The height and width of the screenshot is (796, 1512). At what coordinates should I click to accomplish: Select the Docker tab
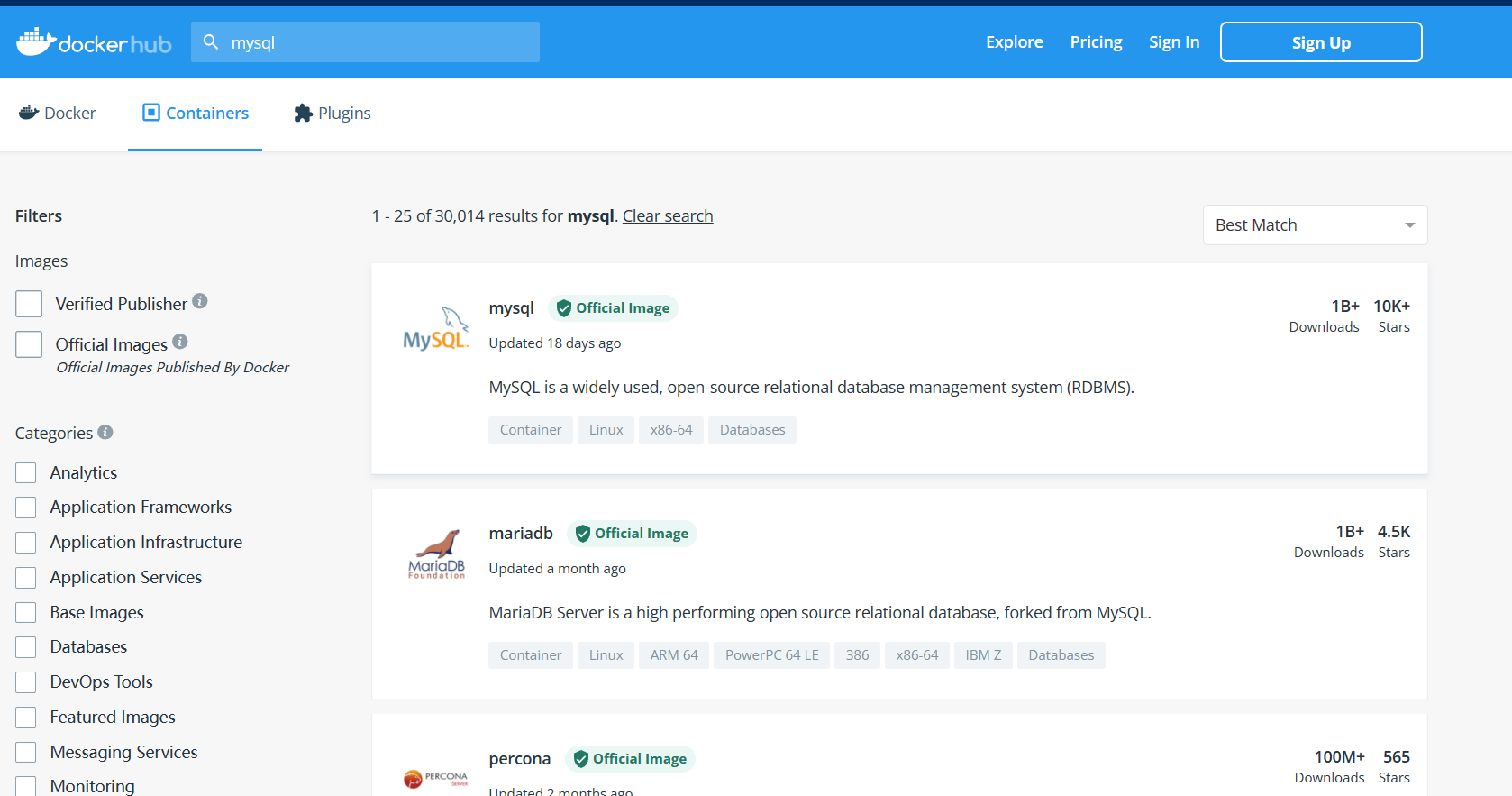point(58,114)
